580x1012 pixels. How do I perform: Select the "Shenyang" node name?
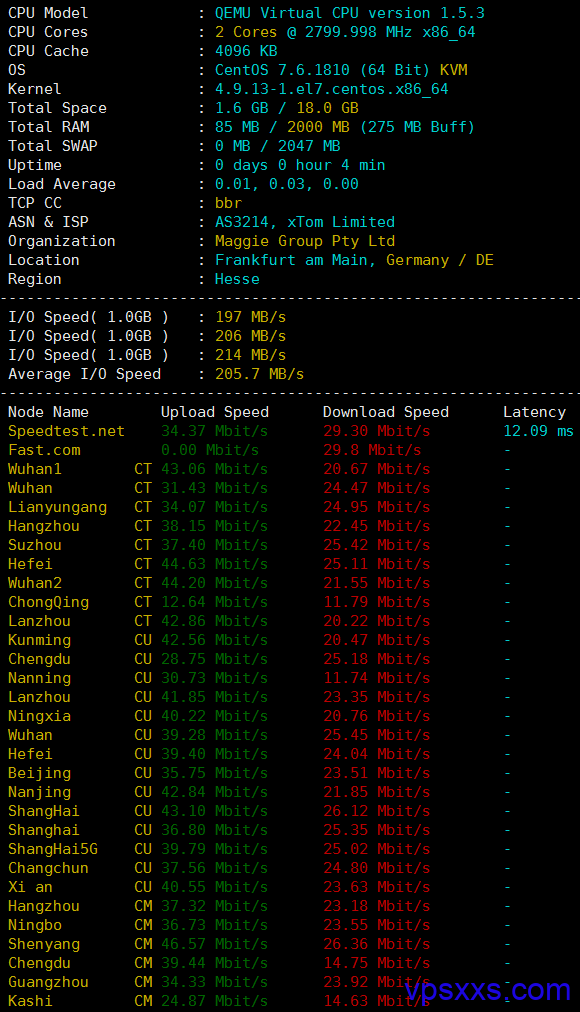pos(44,944)
